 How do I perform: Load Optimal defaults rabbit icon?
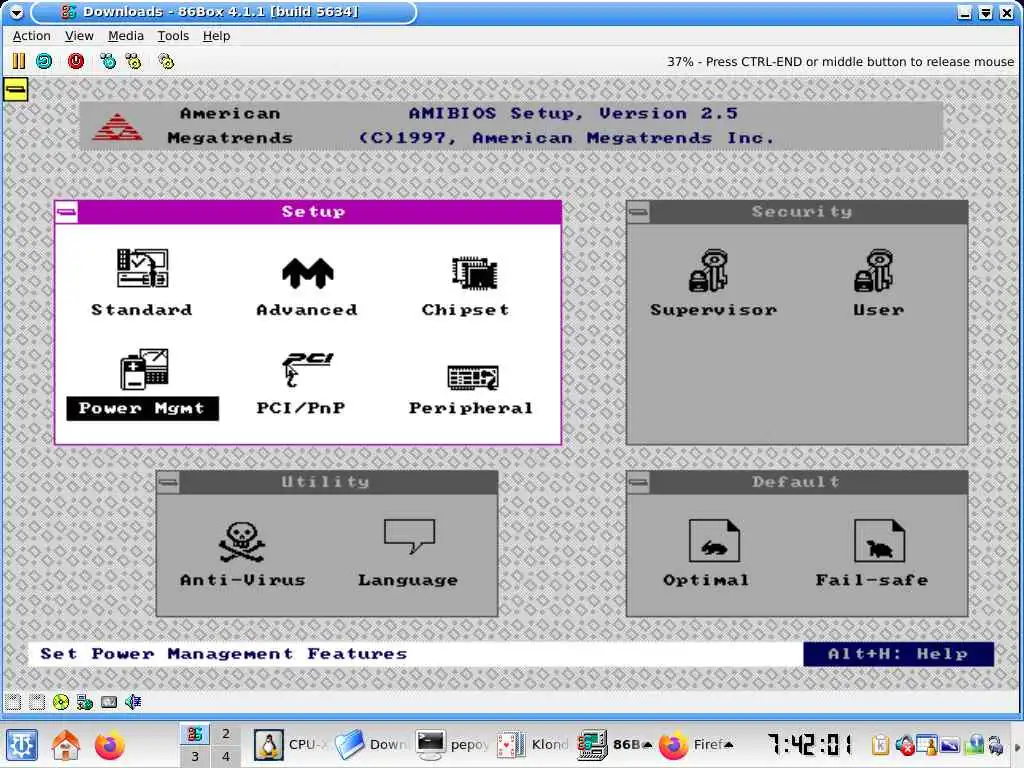[x=714, y=540]
